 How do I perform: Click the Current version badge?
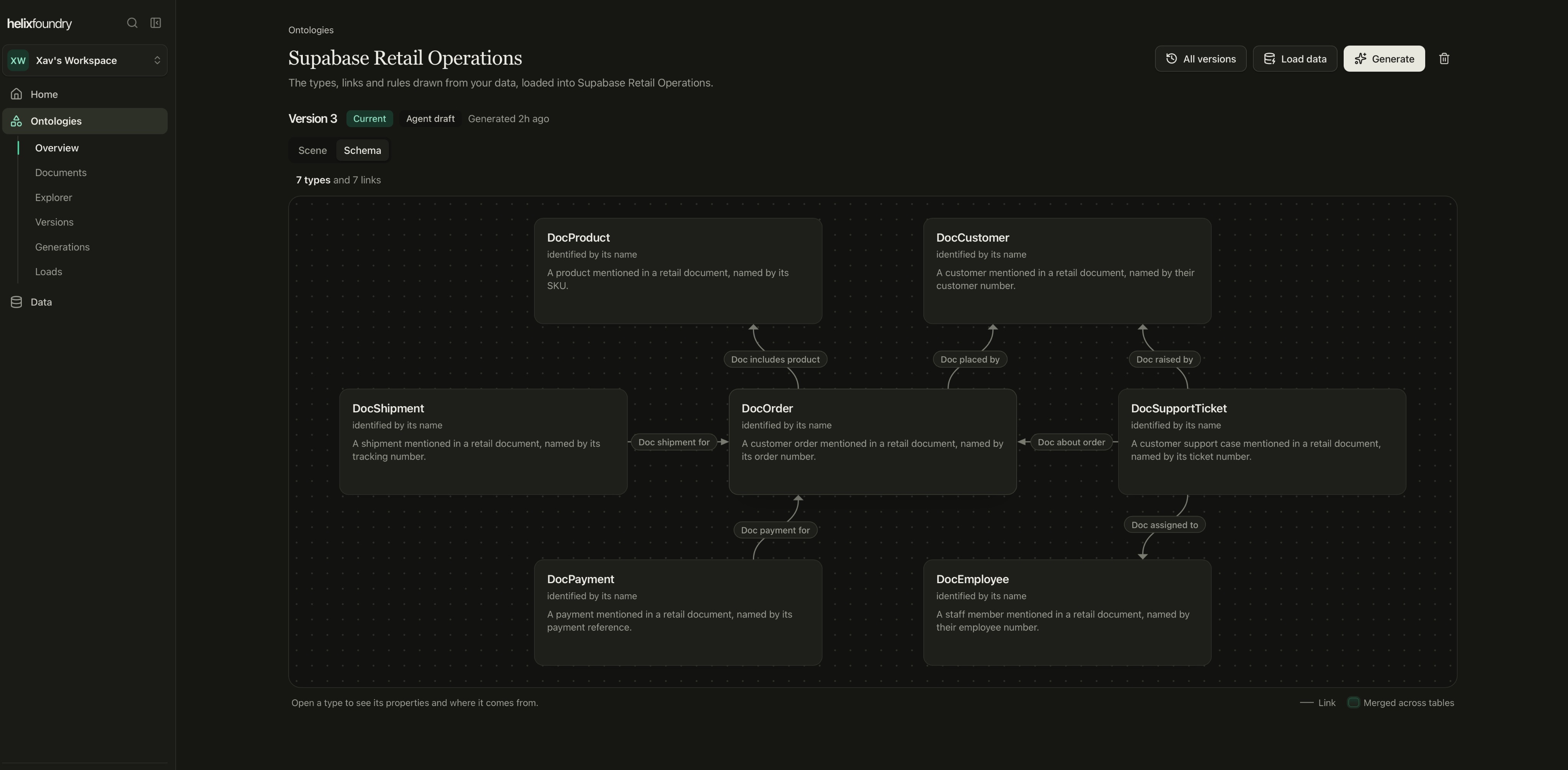[369, 119]
